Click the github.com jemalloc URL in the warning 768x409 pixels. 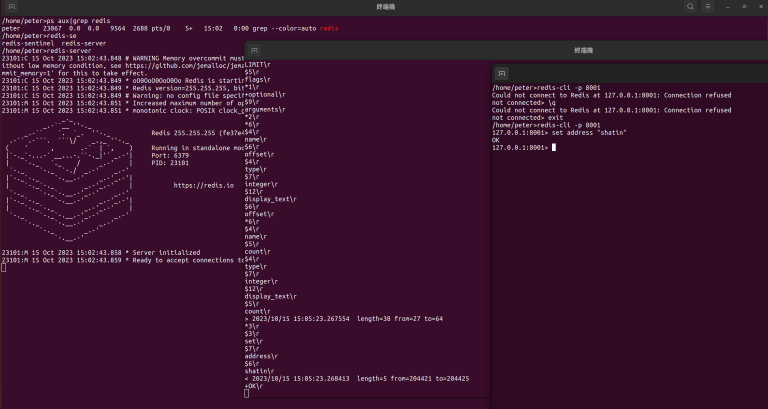coord(184,66)
